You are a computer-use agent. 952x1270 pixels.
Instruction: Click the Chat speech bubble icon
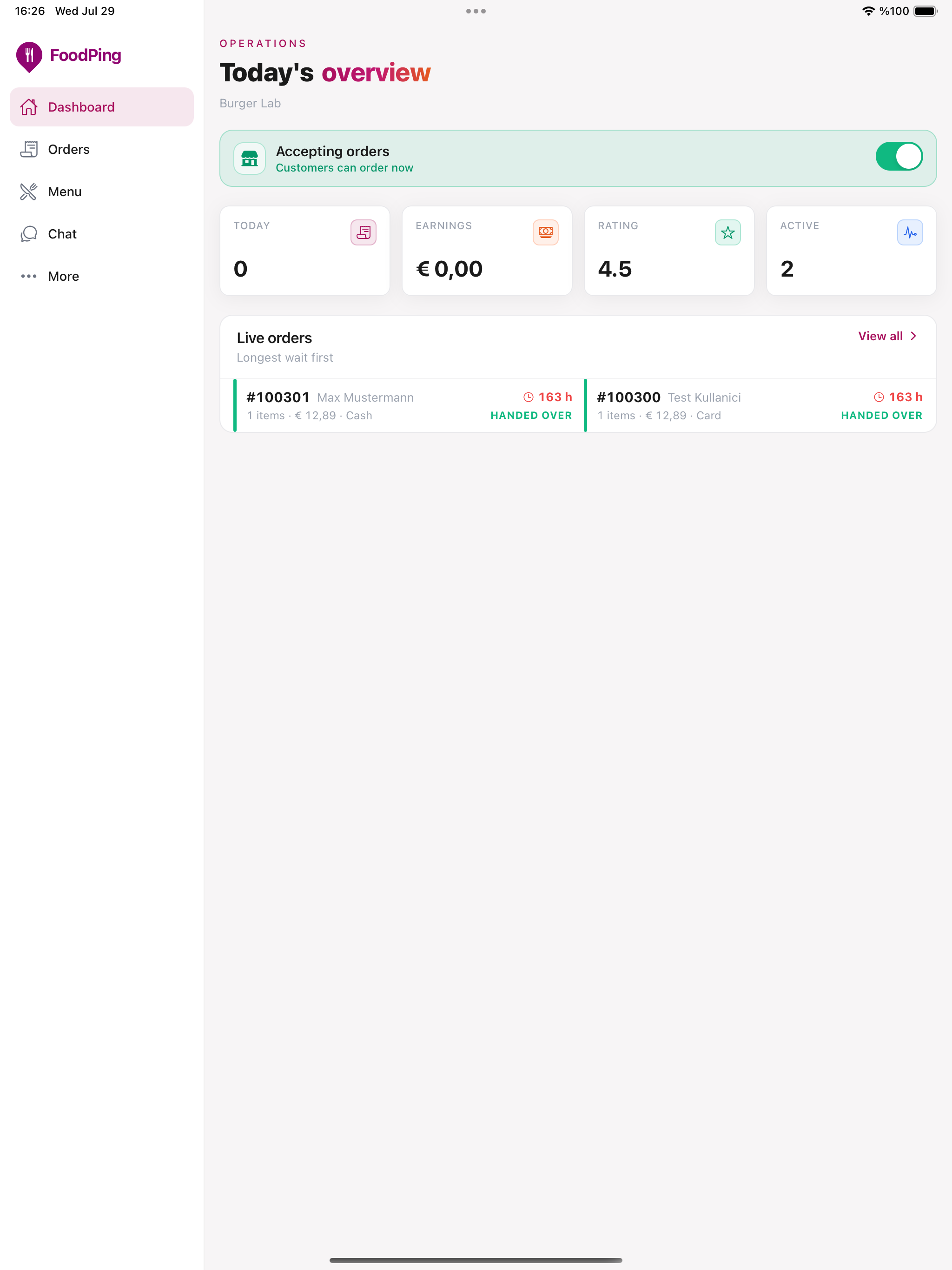[x=29, y=234]
